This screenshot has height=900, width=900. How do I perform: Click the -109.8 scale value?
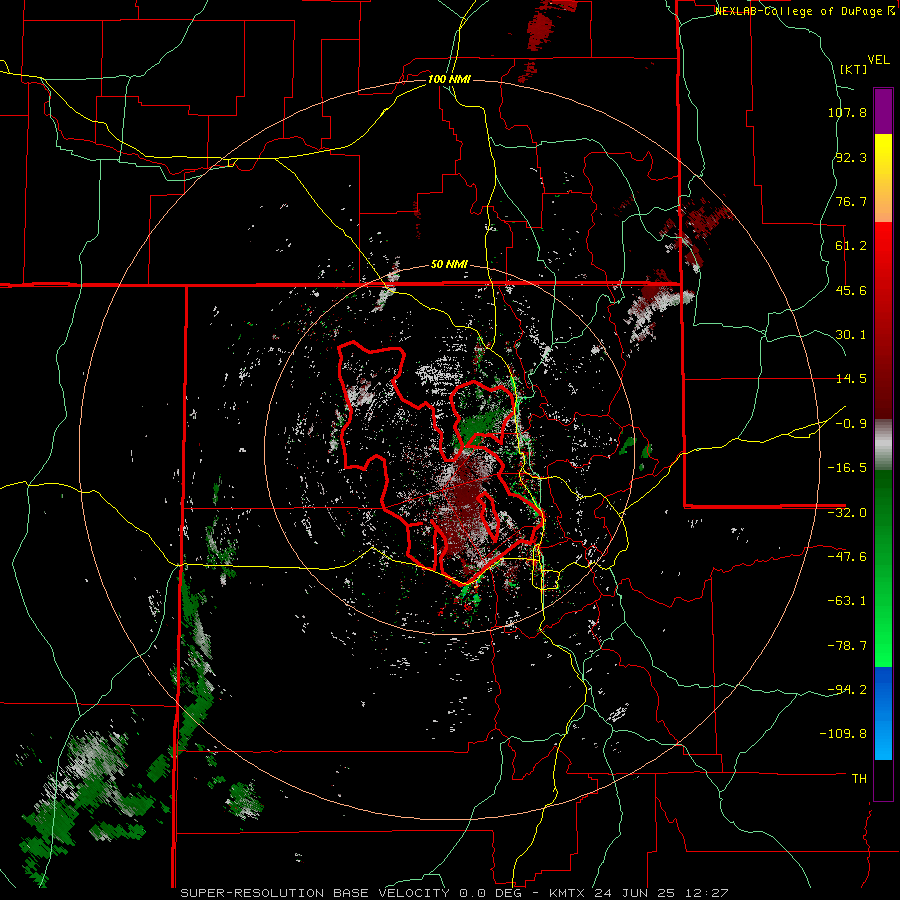844,734
